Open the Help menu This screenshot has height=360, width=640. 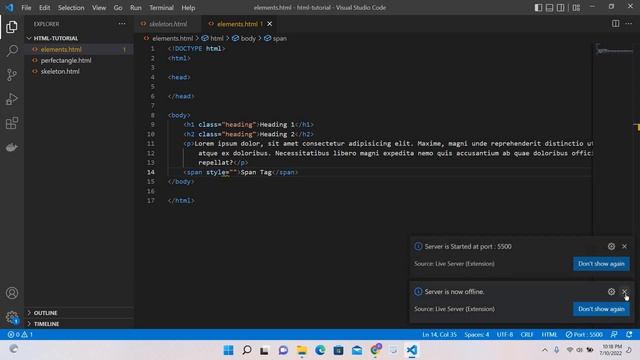[x=188, y=7]
